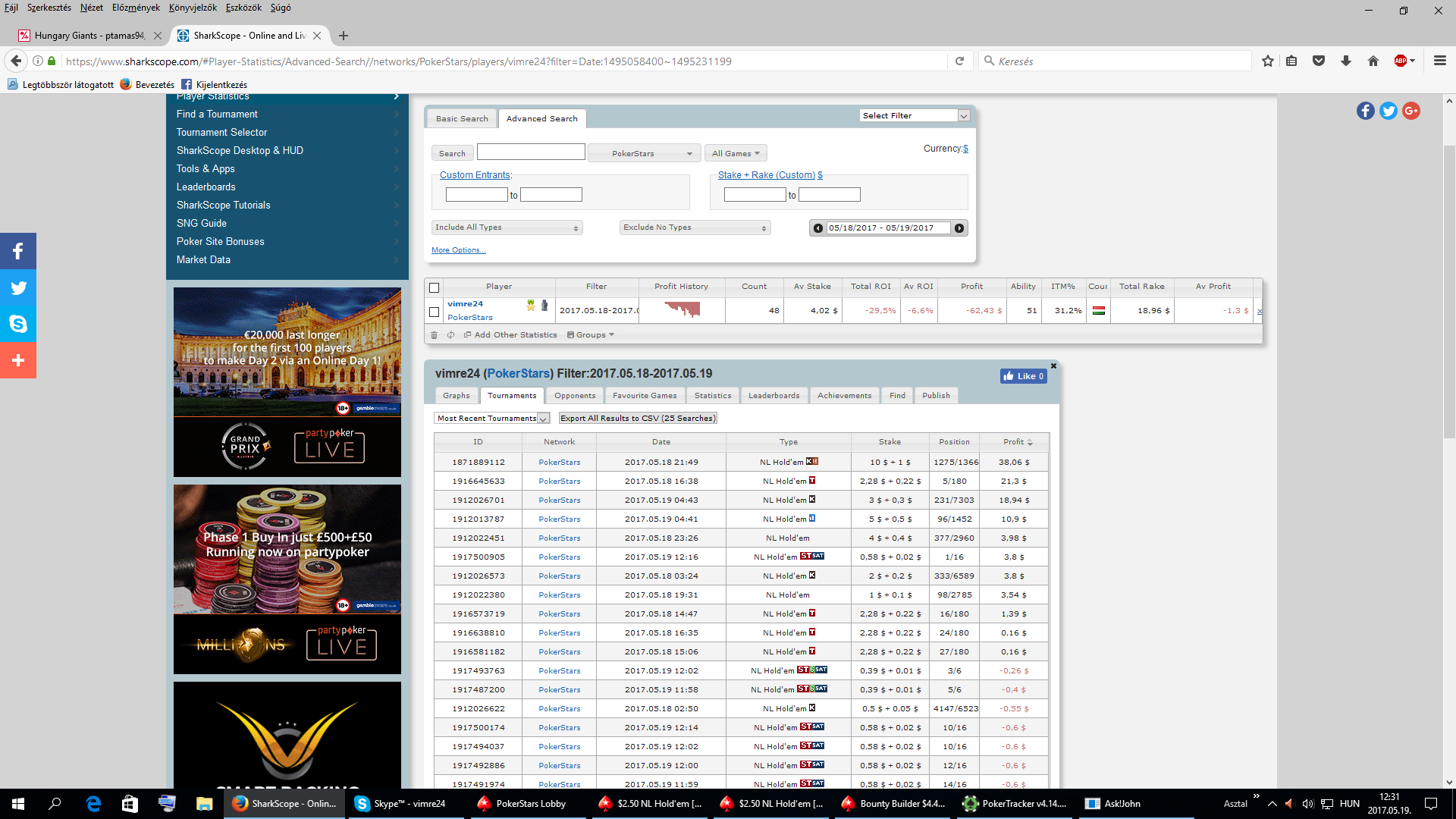Open PokerTracker from taskbar
1456x819 pixels.
[1016, 804]
